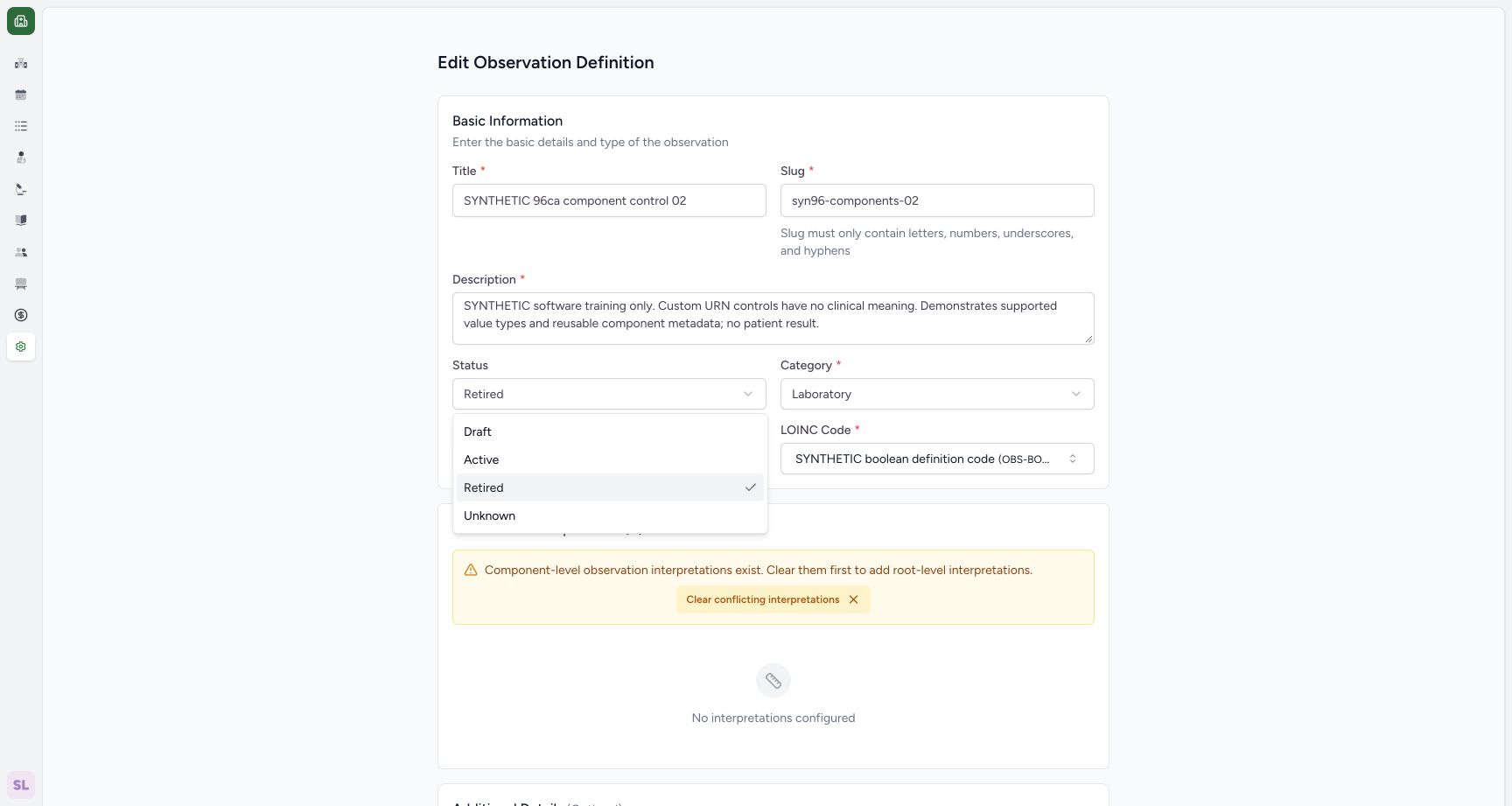Click Clear conflicting interpretations button
Viewport: 1512px width, 806px height.
[773, 599]
